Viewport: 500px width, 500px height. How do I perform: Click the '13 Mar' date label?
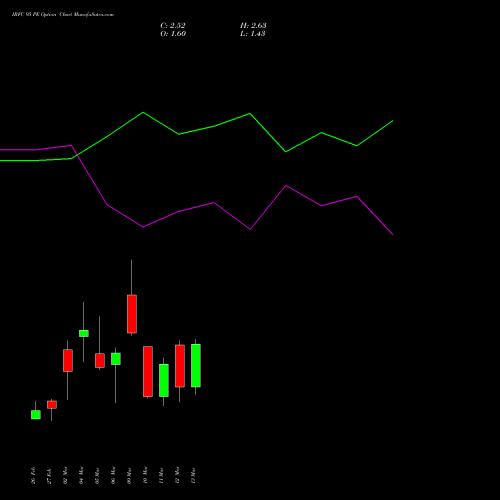click(193, 476)
